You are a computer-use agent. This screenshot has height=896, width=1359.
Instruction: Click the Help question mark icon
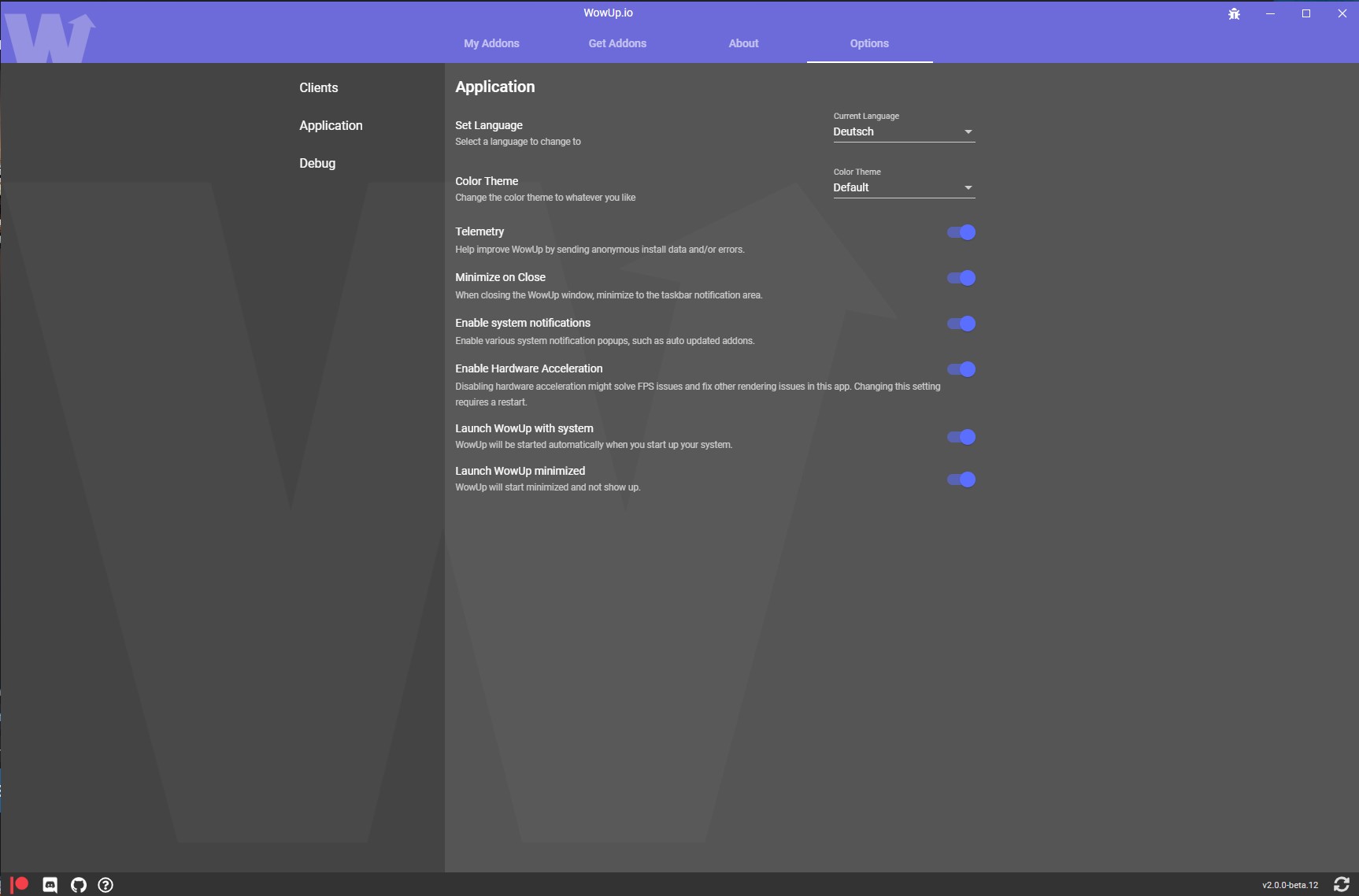coord(106,884)
